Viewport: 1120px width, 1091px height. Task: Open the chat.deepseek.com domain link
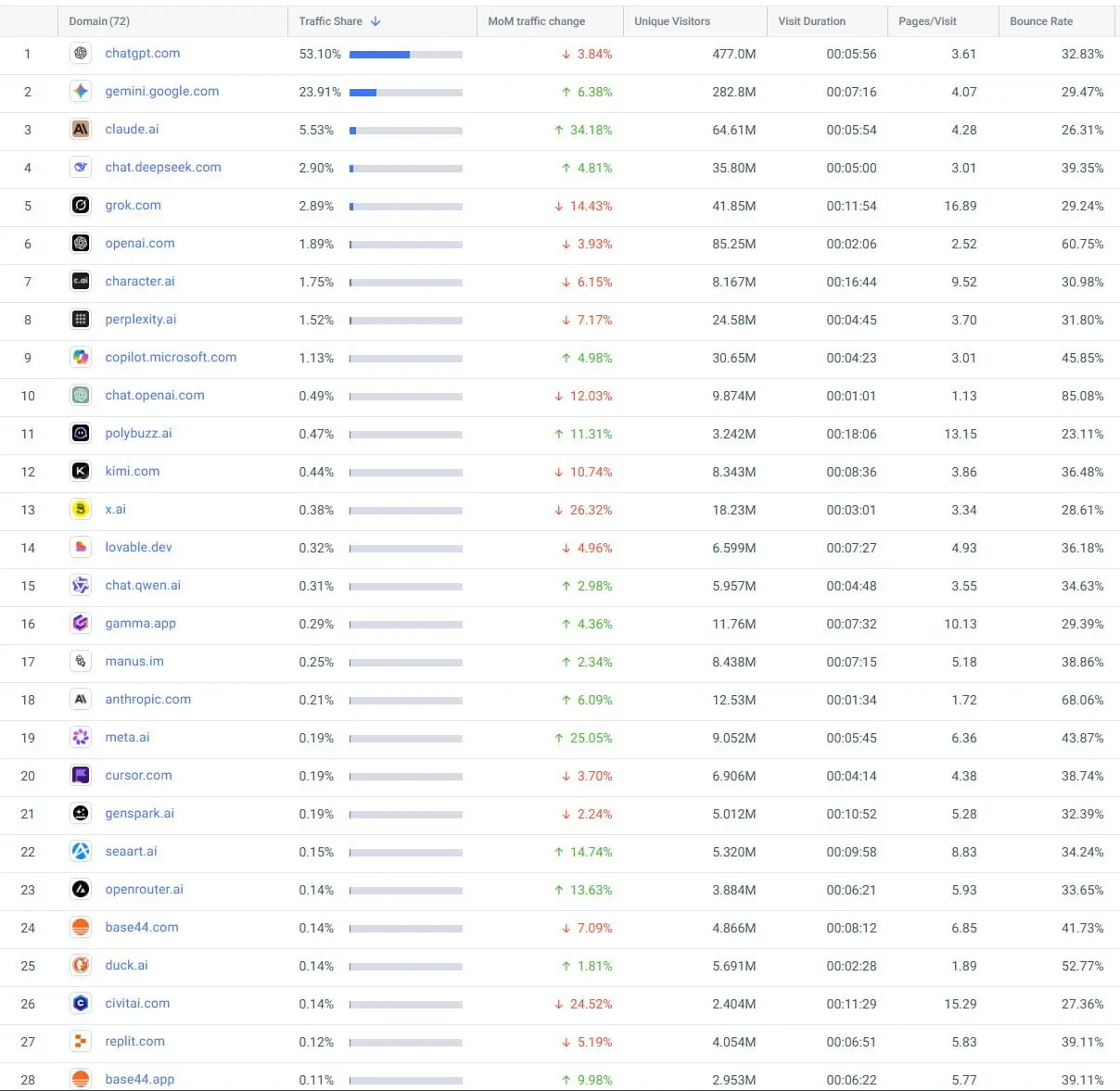(x=163, y=168)
